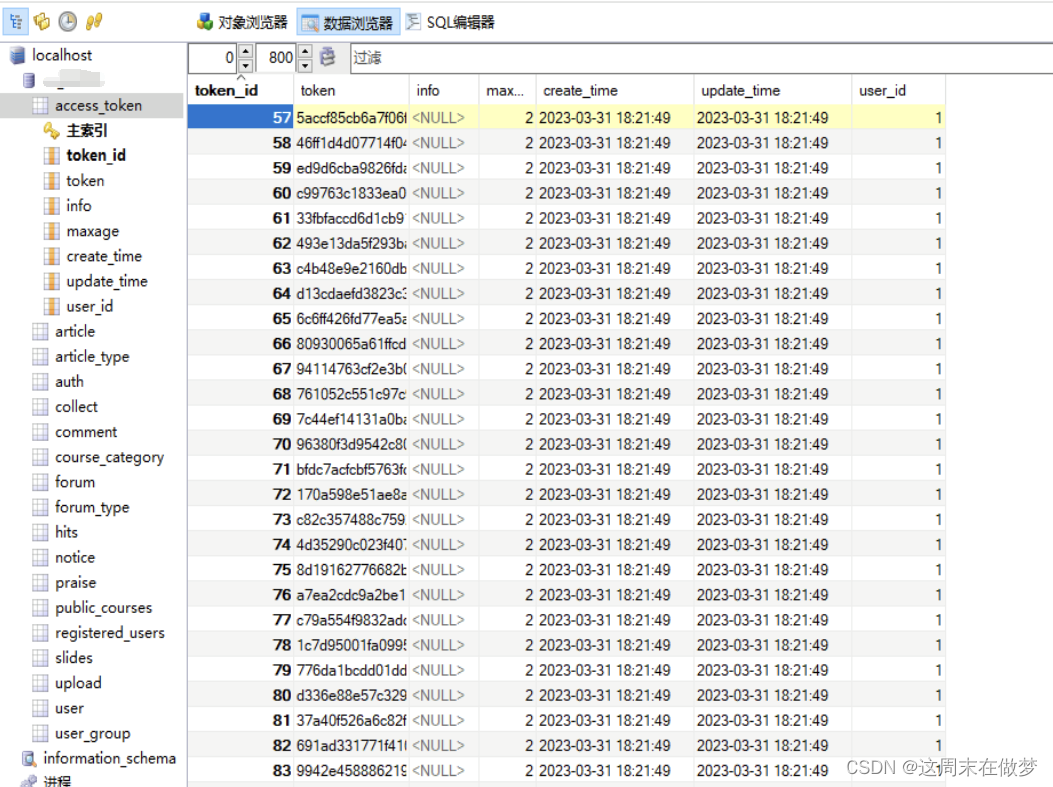Select the token column node in tree
The width and height of the screenshot is (1053, 787).
click(x=85, y=181)
